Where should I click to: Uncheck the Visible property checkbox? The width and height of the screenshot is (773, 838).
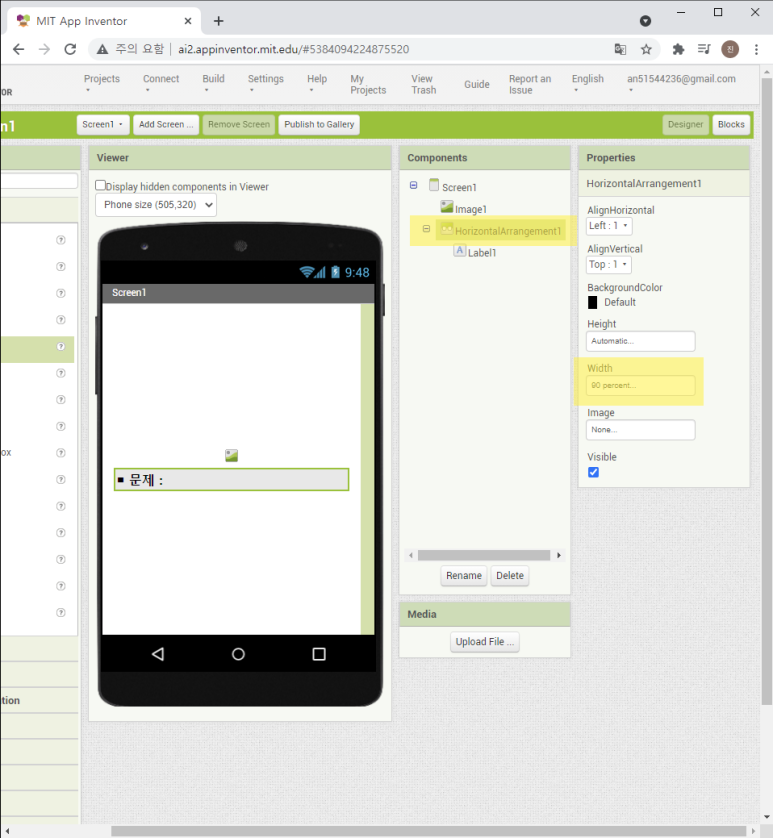[593, 472]
